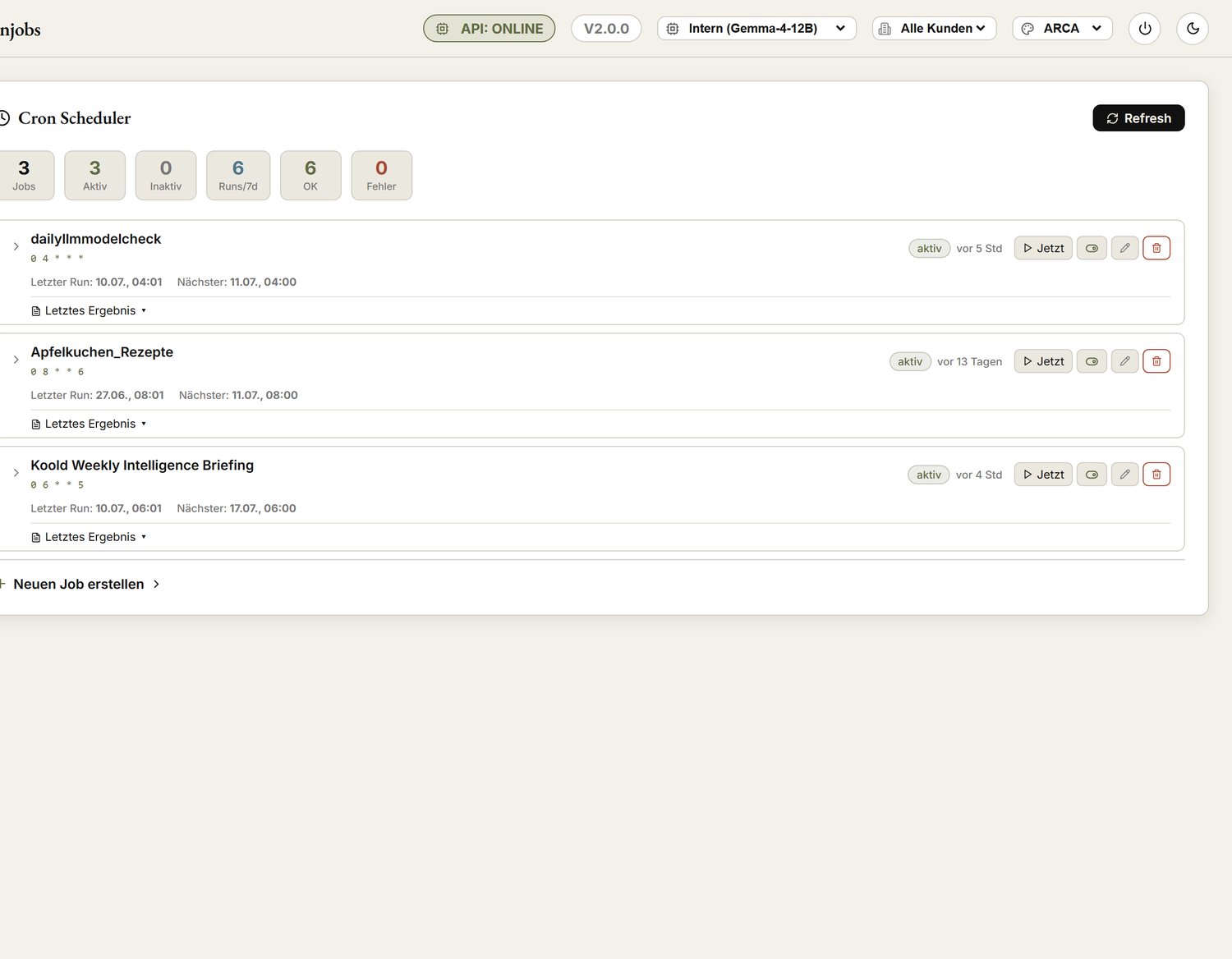The width and height of the screenshot is (1232, 959).
Task: Click the 'vor 5 Std' timestamp
Action: coord(979,248)
